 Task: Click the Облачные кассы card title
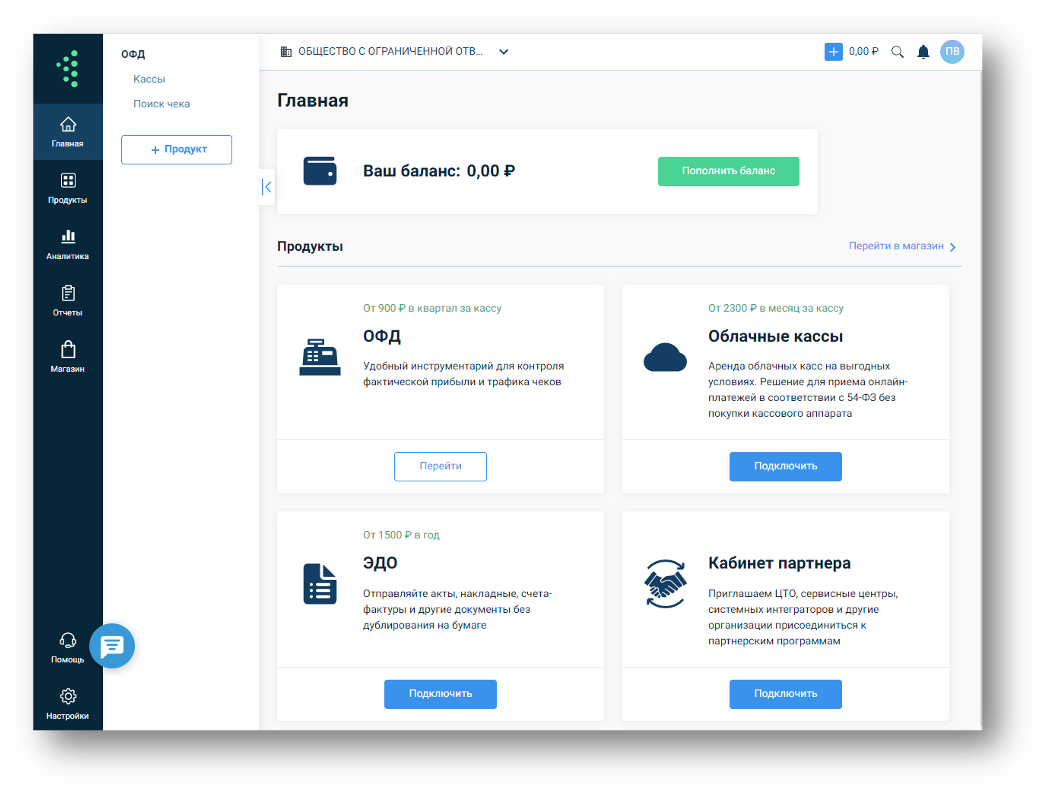point(775,336)
